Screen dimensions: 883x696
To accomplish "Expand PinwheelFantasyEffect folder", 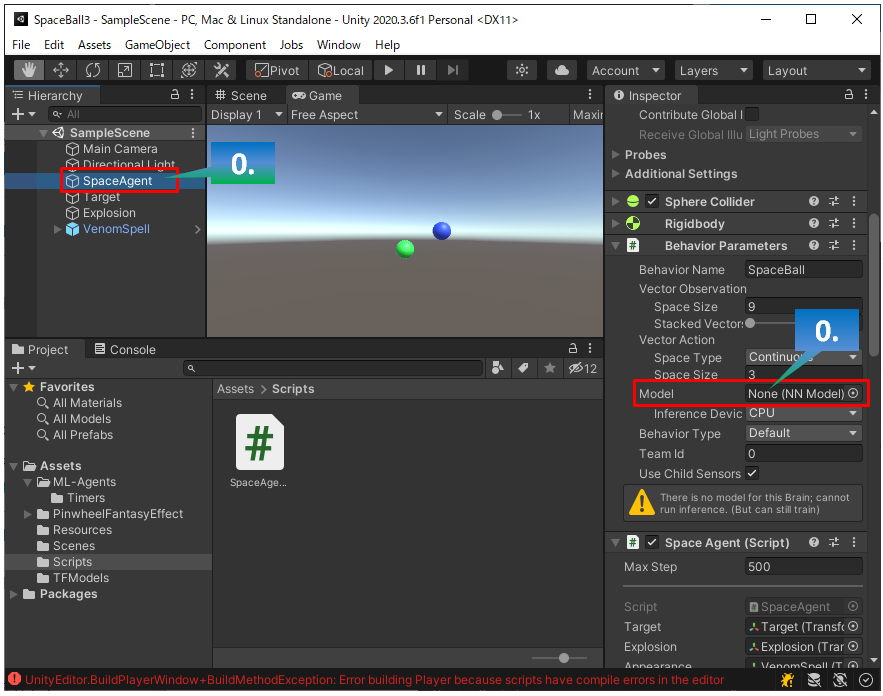I will 27,514.
